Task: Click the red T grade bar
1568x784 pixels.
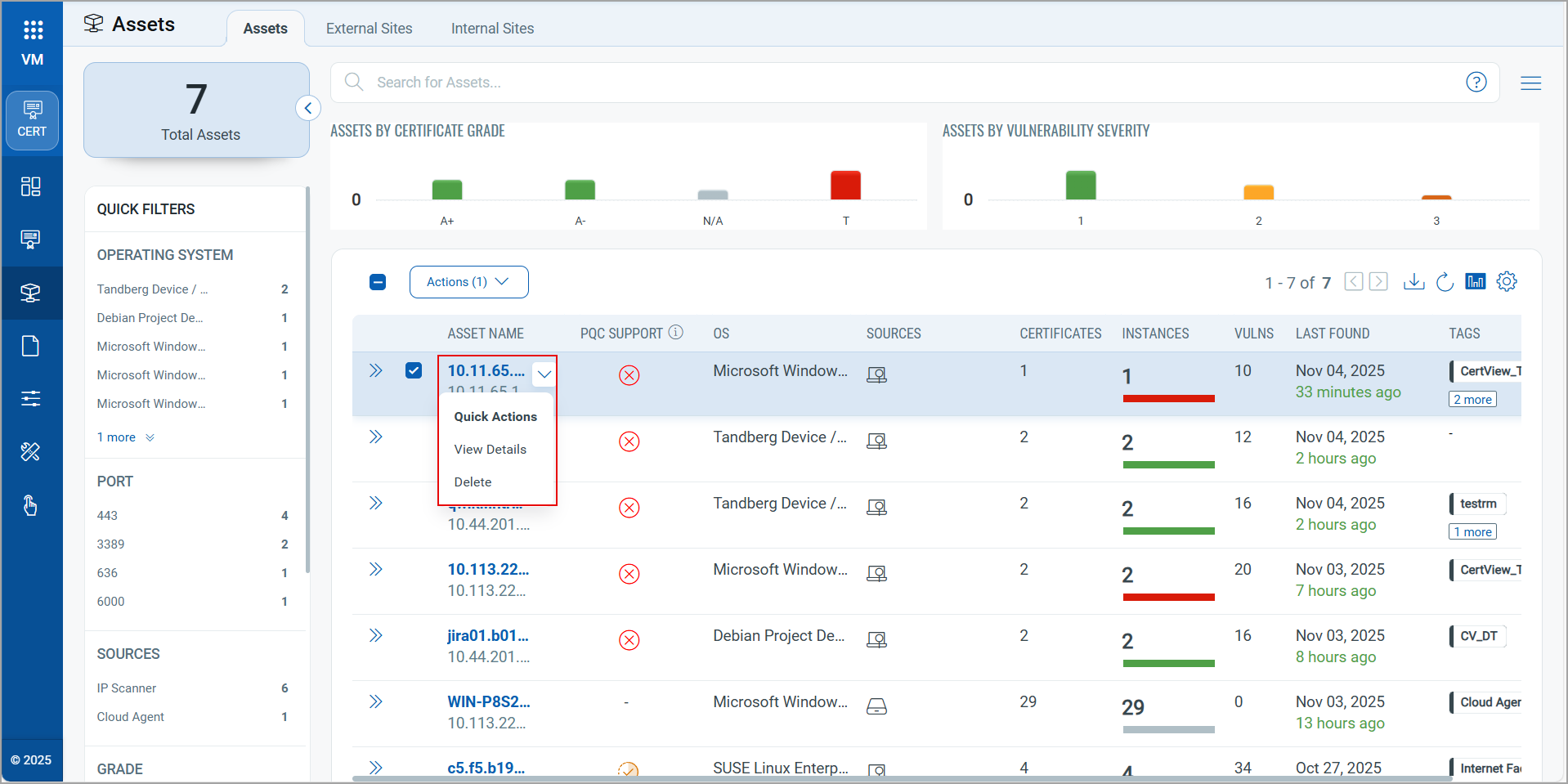Action: 845,186
